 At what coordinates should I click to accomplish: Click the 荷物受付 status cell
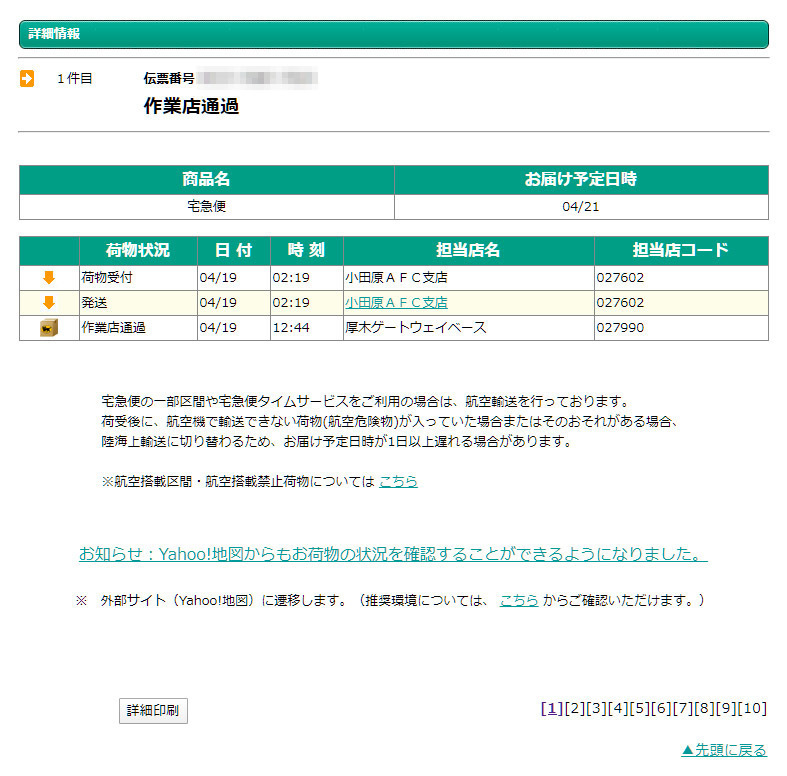point(138,278)
